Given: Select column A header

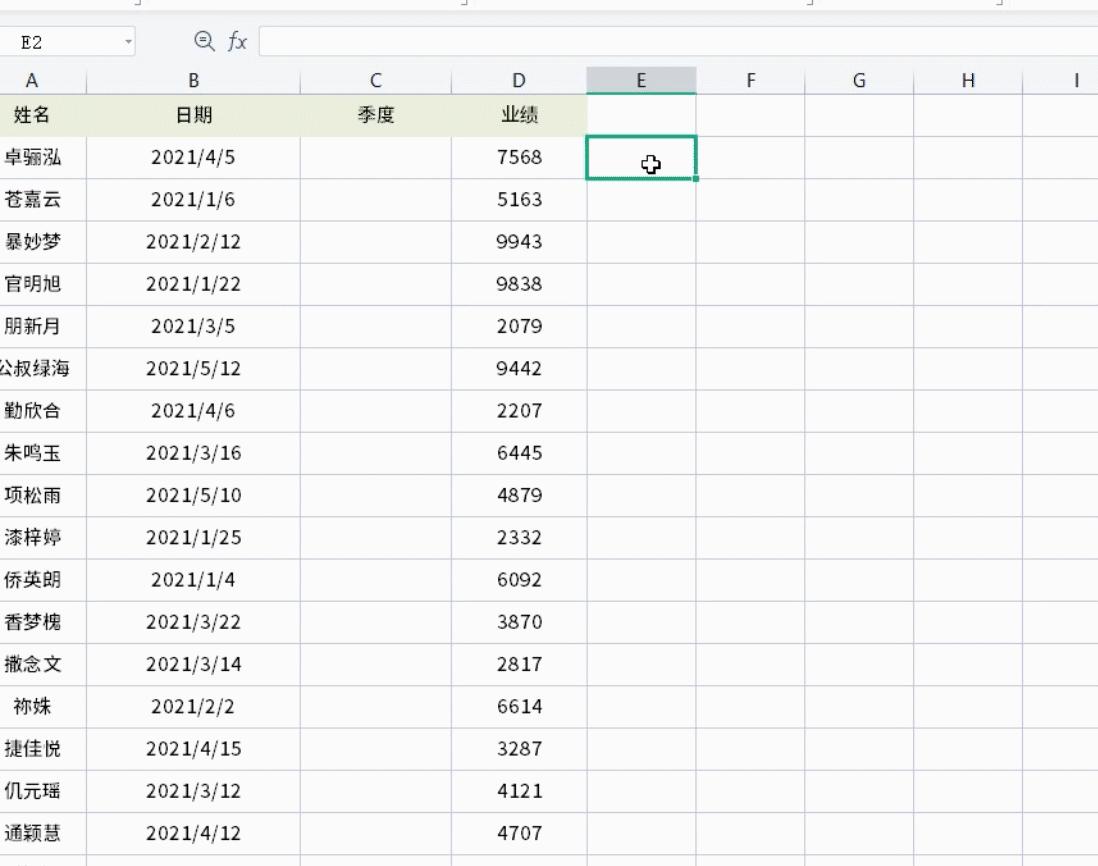Looking at the screenshot, I should tap(42, 81).
